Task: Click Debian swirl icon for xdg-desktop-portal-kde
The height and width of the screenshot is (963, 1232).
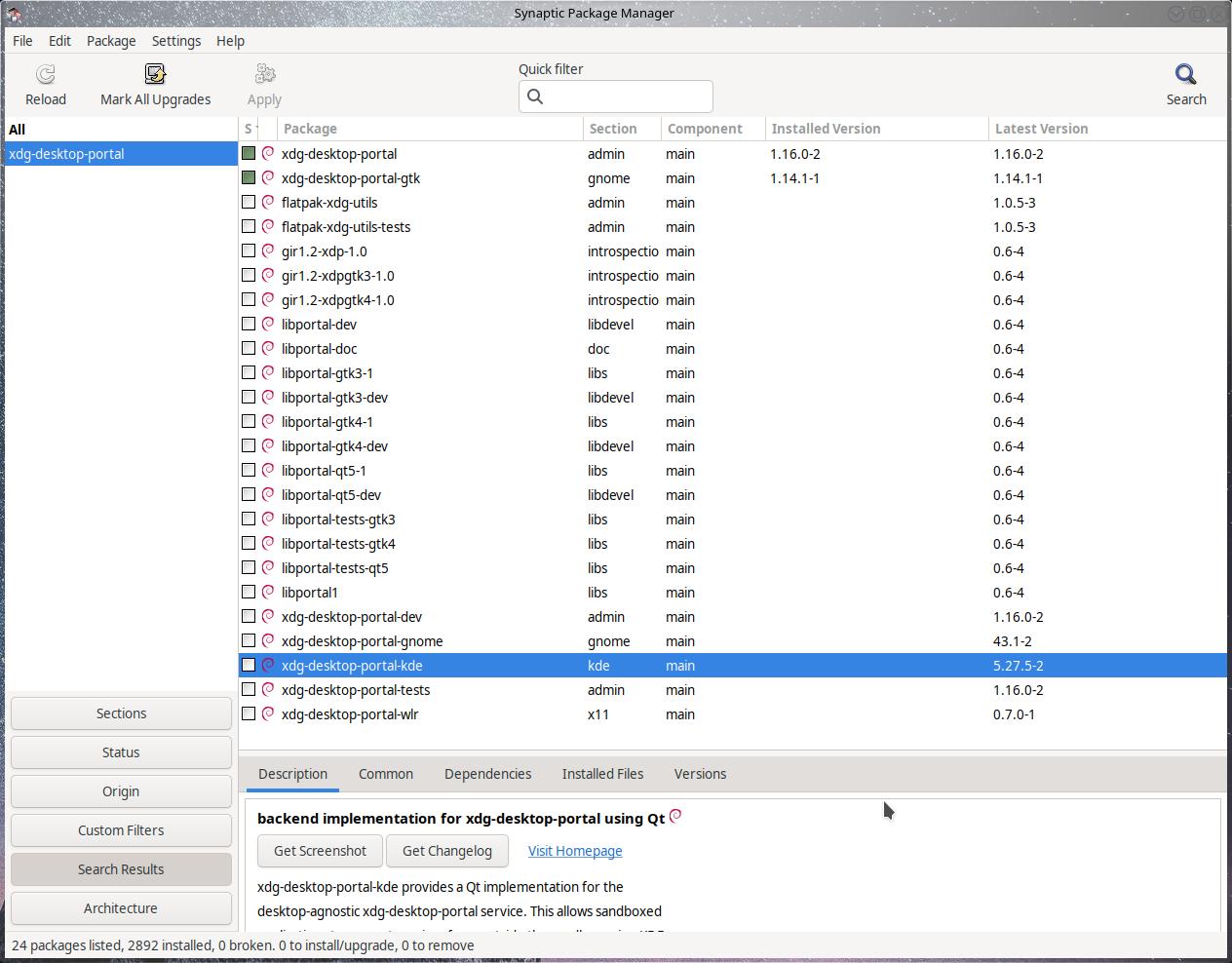Action: click(268, 666)
